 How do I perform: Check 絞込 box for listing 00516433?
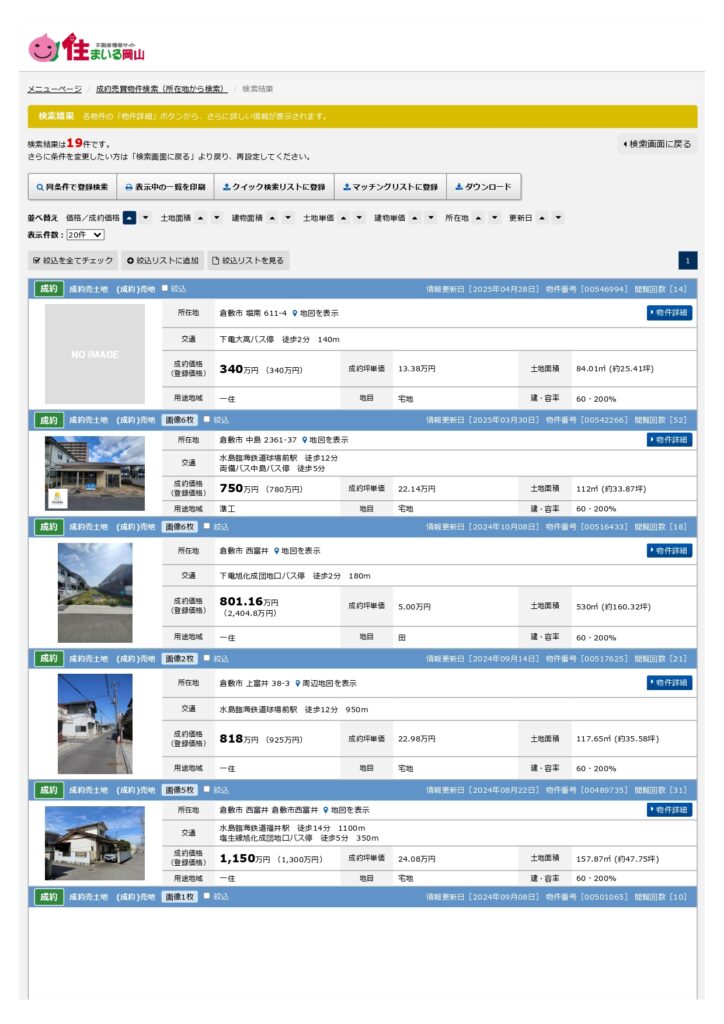click(207, 527)
